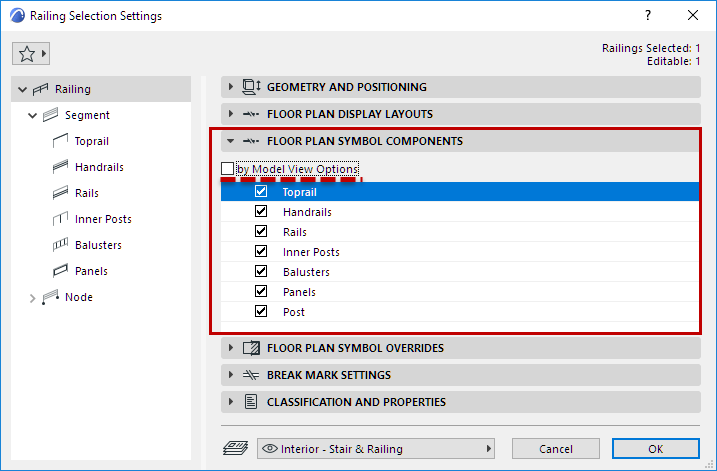The width and height of the screenshot is (717, 471).
Task: Select the Railing root tree item
Action: 72,89
